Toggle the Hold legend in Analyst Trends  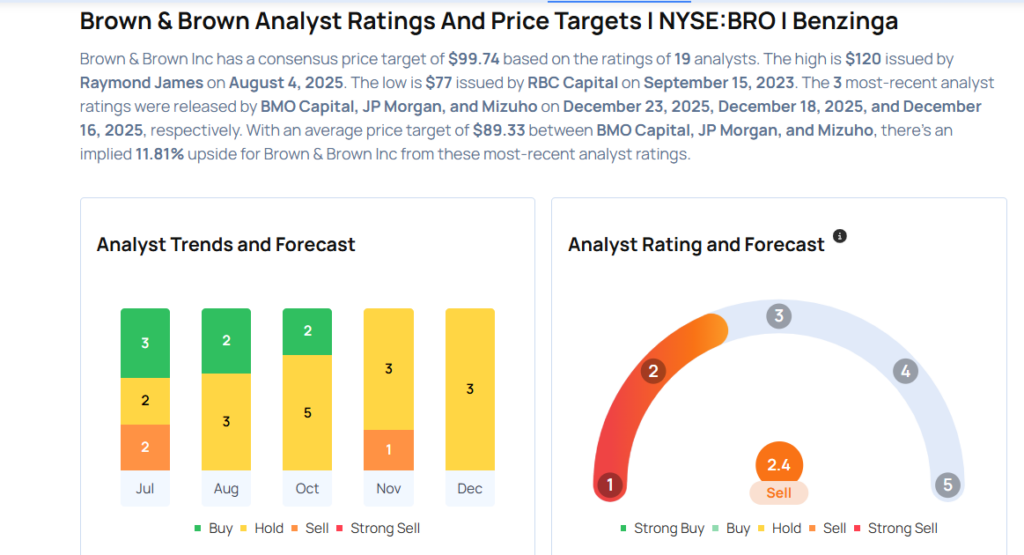point(264,528)
